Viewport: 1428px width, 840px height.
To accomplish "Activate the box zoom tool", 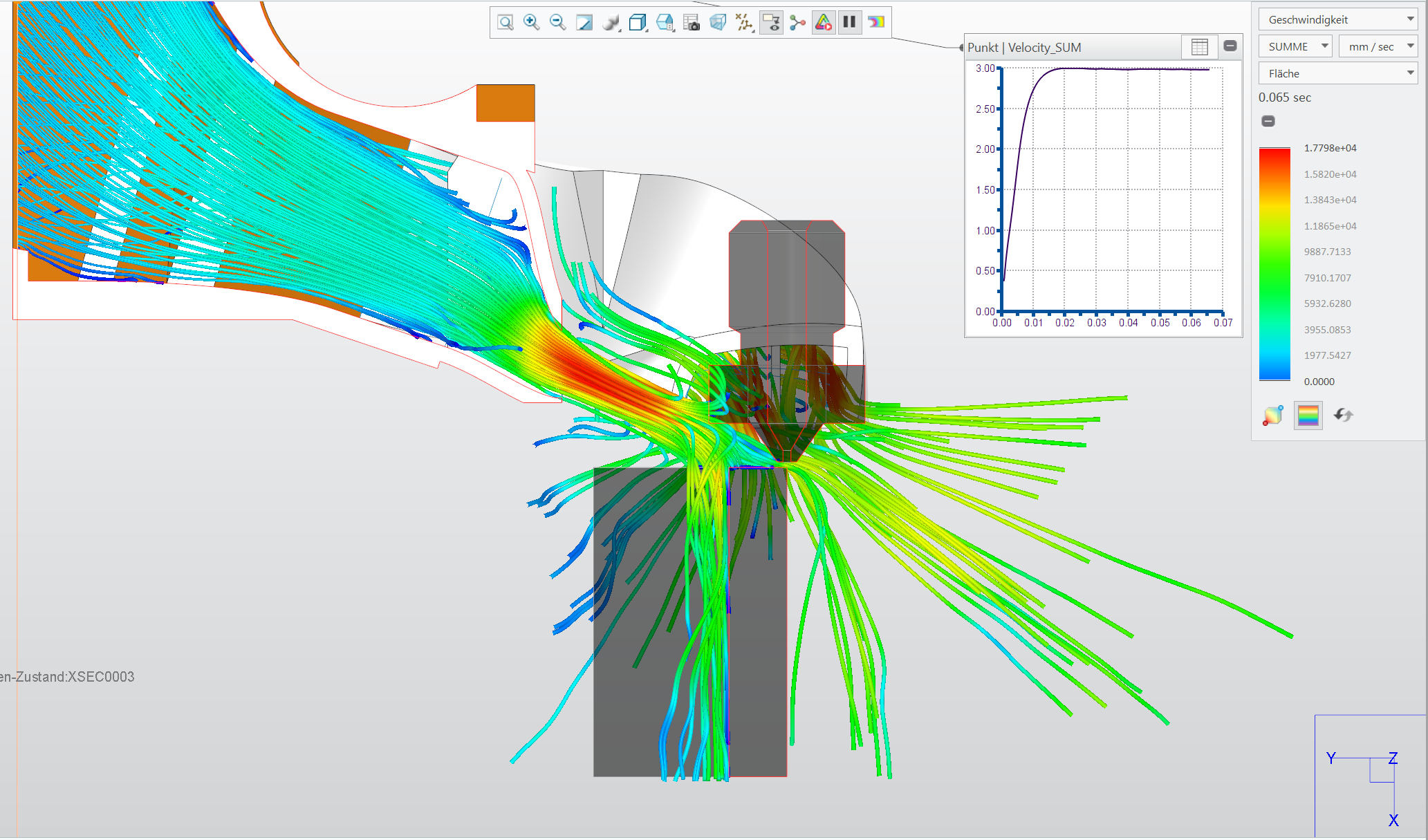I will pos(506,21).
